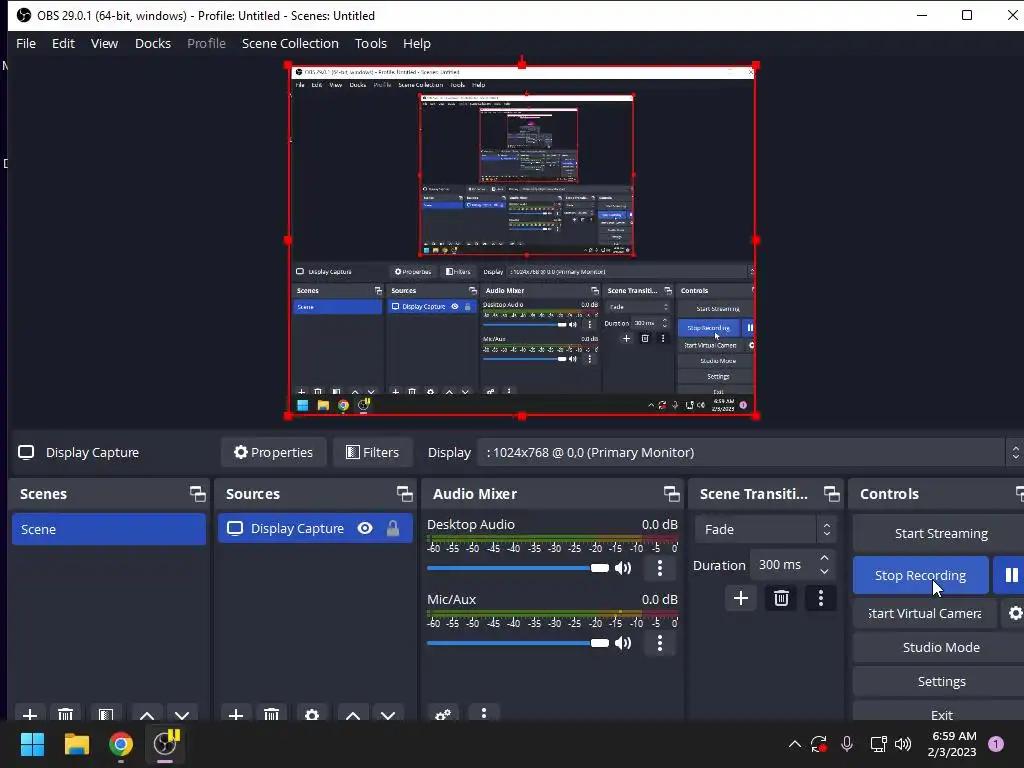Pause the recording
This screenshot has height=768, width=1024.
pyautogui.click(x=1010, y=575)
